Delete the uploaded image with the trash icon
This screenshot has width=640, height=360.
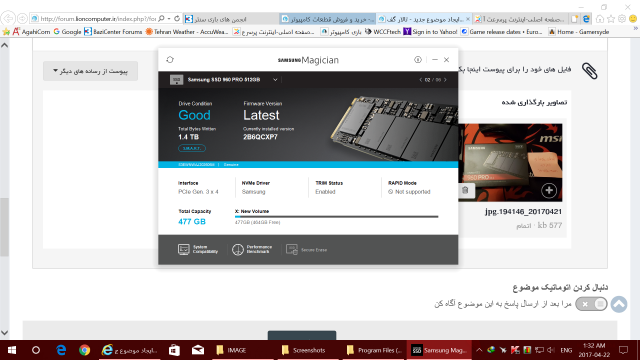tap(465, 190)
